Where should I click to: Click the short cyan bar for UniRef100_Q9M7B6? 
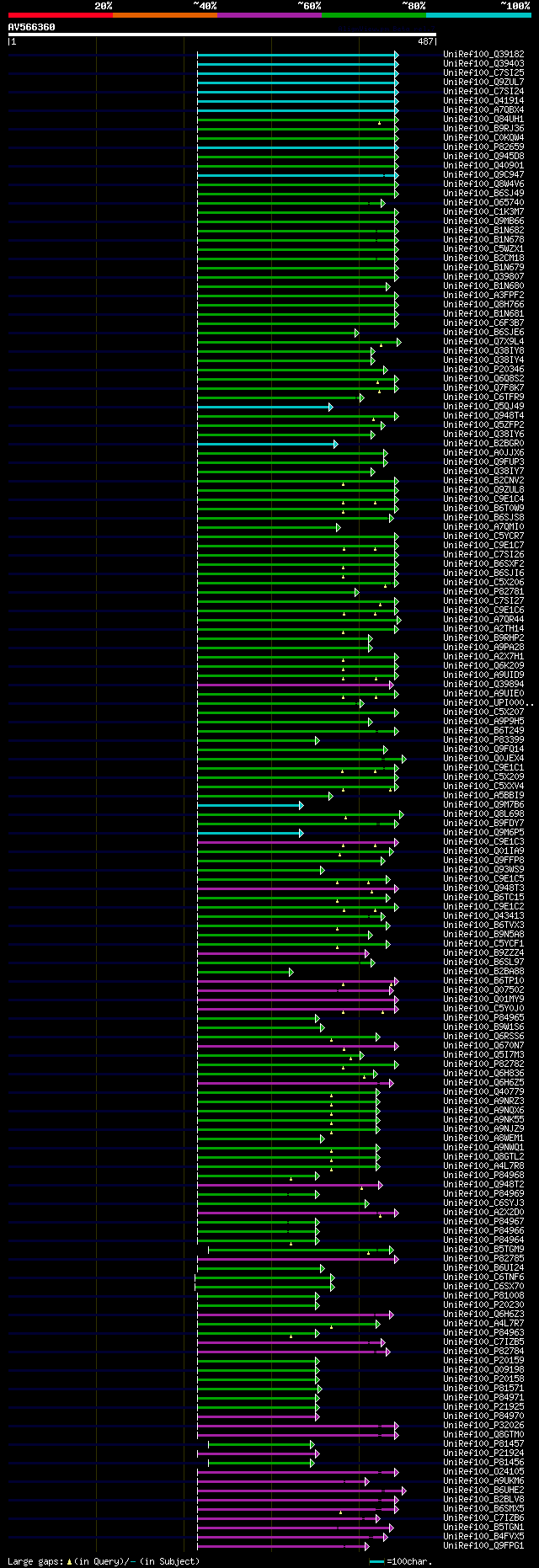pos(248,805)
